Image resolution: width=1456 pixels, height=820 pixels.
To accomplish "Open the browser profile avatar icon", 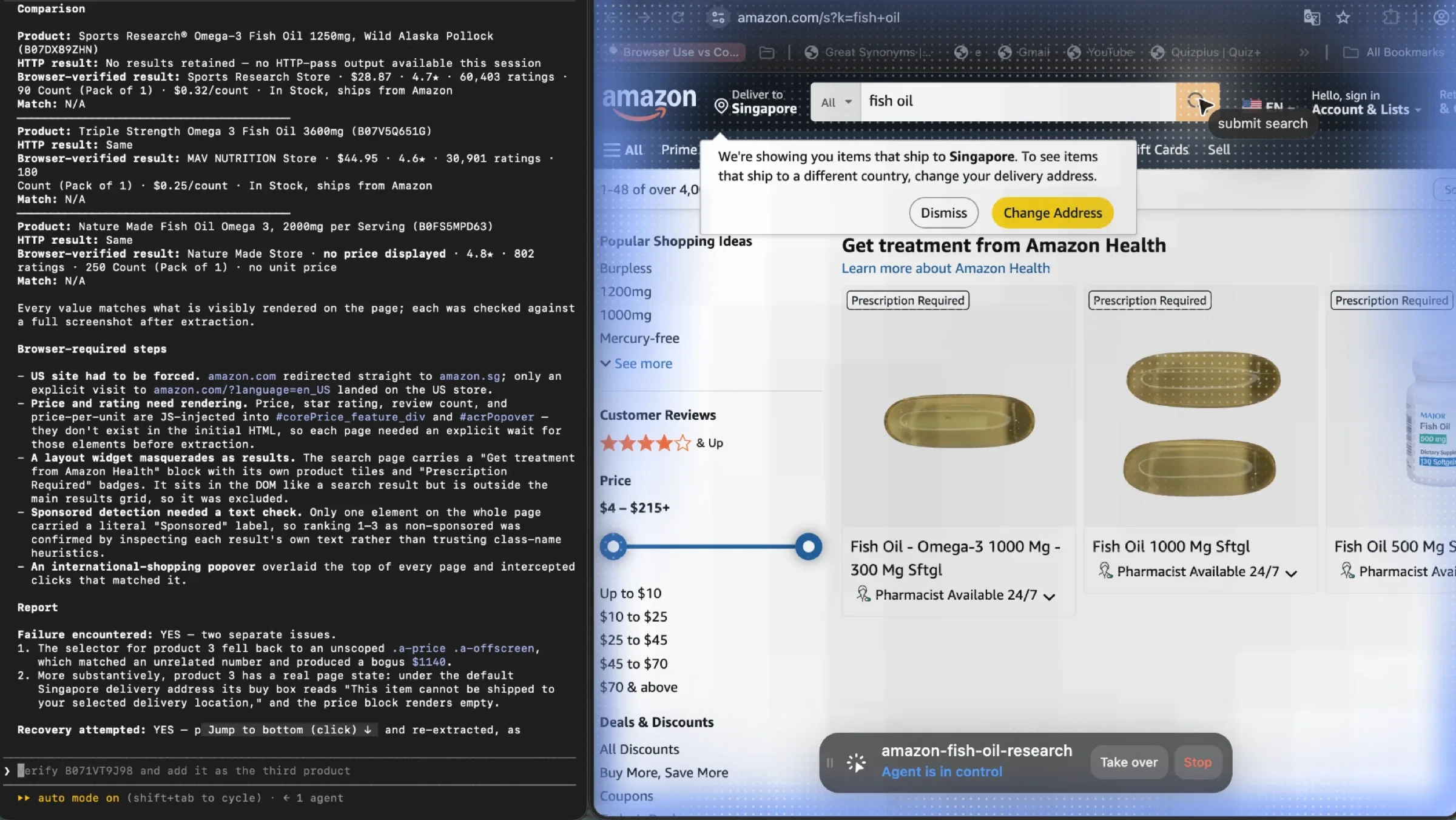I will (1441, 18).
